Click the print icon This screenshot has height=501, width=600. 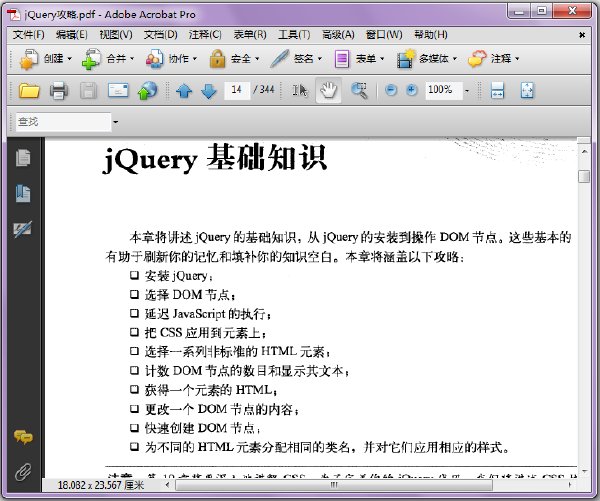(59, 91)
